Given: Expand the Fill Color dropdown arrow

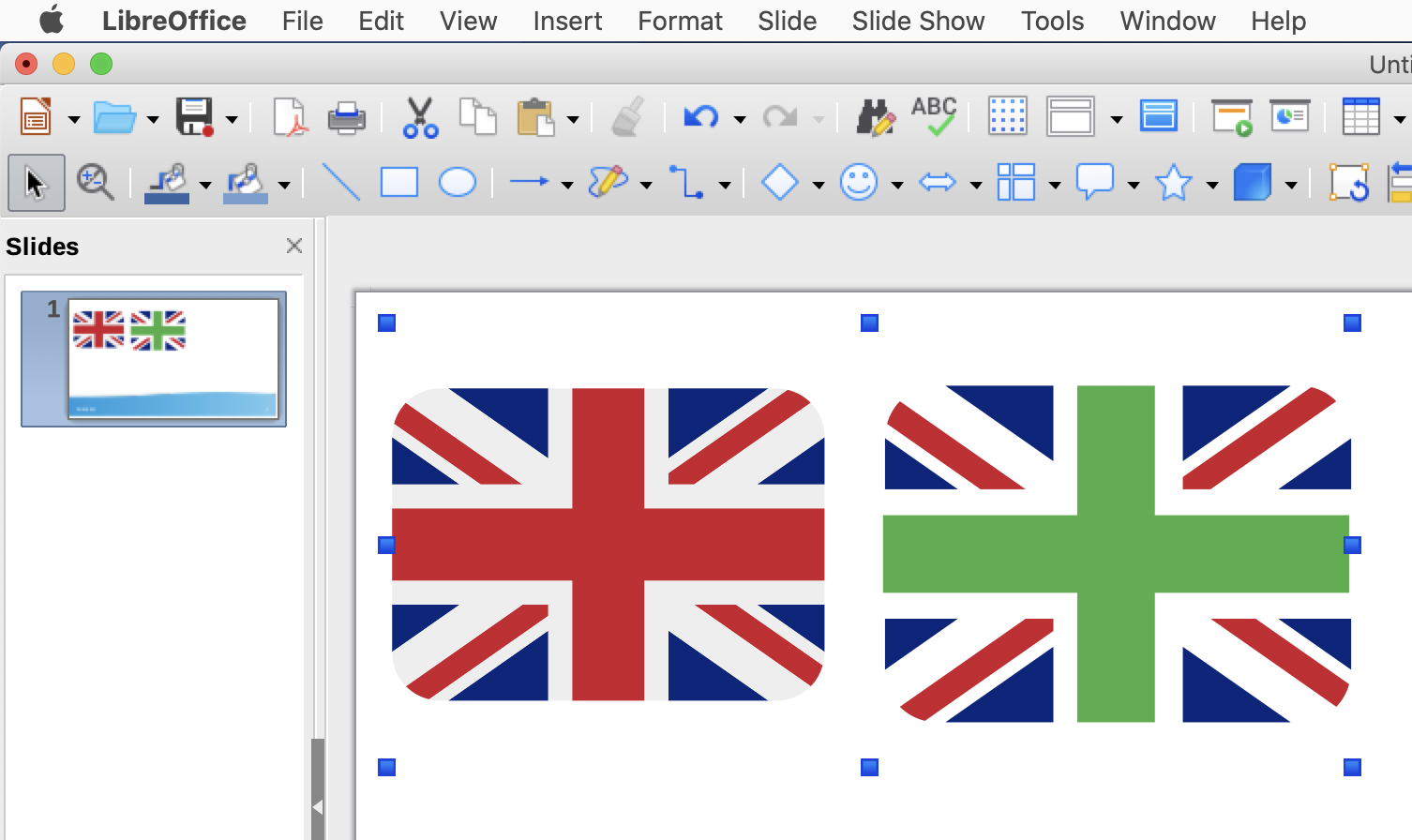Looking at the screenshot, I should click(x=284, y=186).
